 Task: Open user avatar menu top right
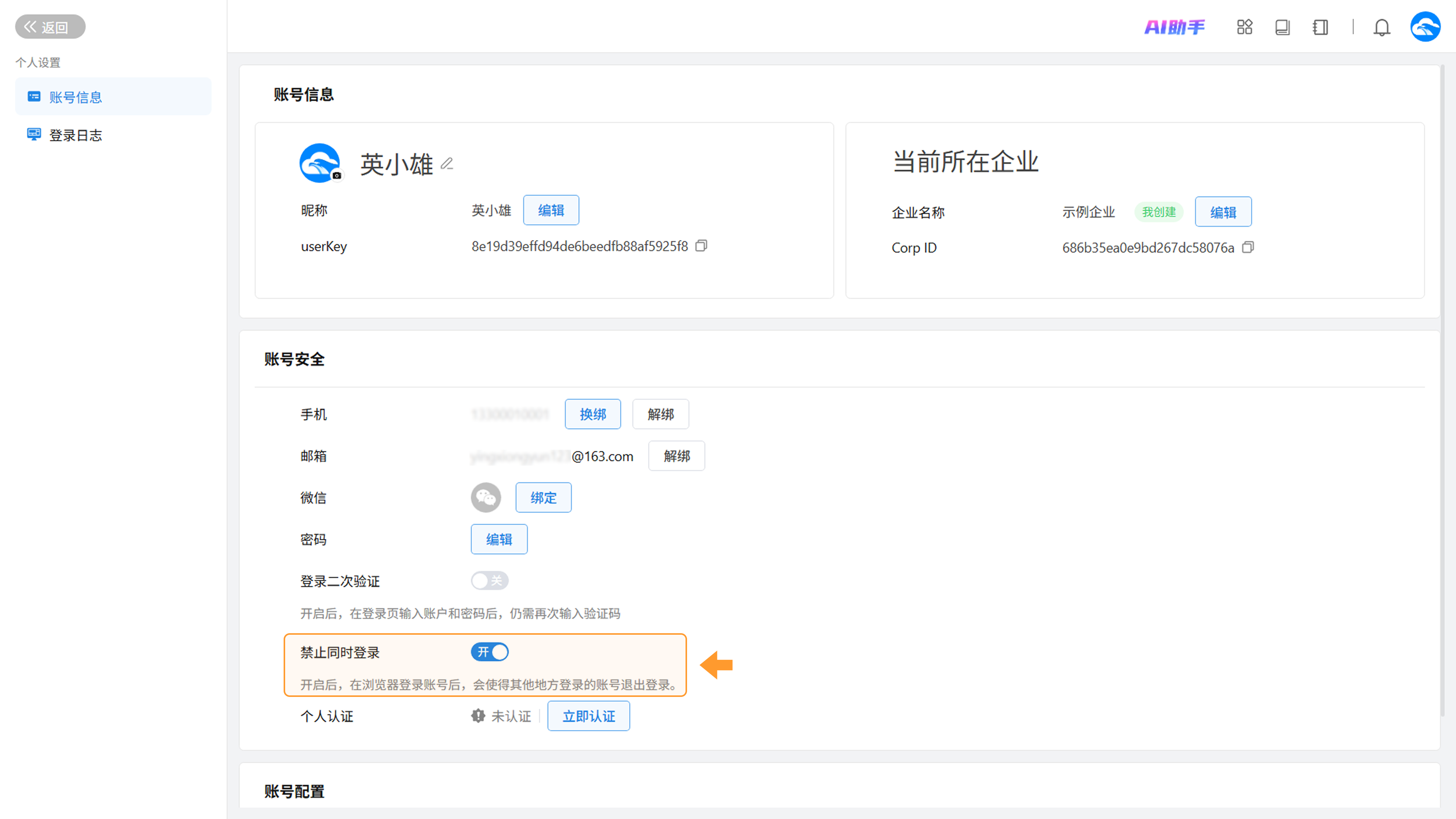1425,27
